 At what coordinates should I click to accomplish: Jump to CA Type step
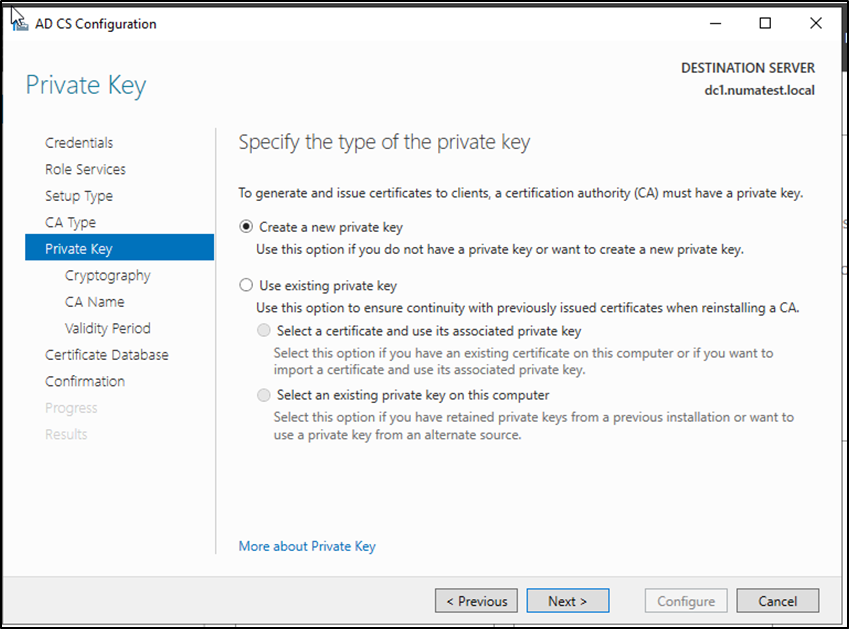tap(70, 223)
